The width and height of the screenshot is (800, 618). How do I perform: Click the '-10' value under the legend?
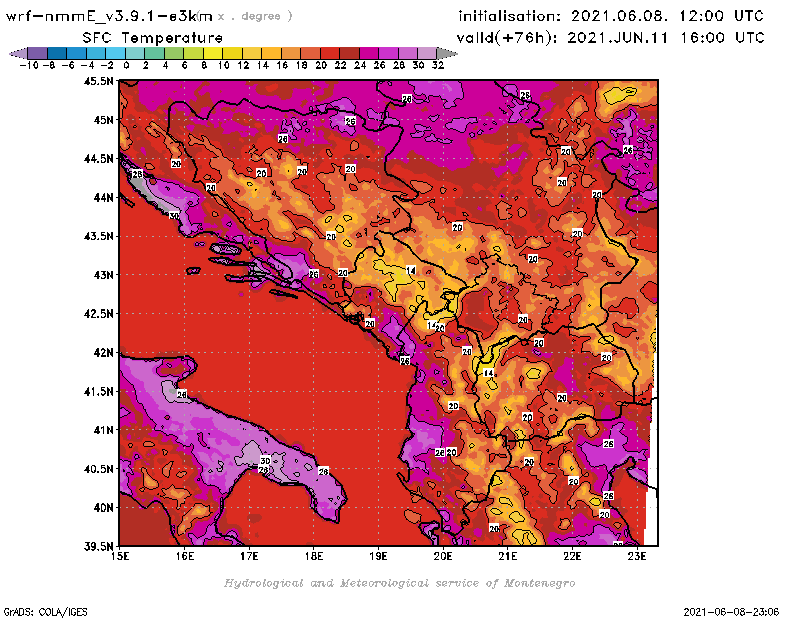(x=28, y=65)
